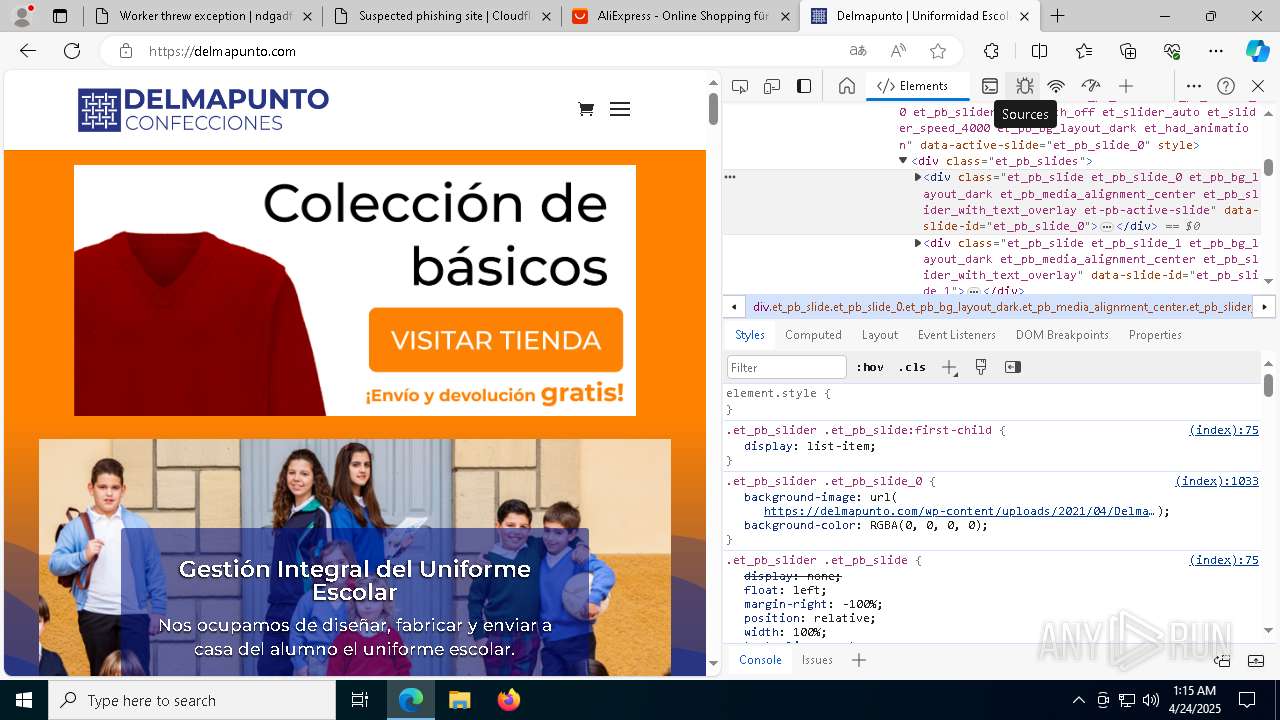1280x720 pixels.
Task: Open the Issues drawer tab
Action: tap(817, 660)
